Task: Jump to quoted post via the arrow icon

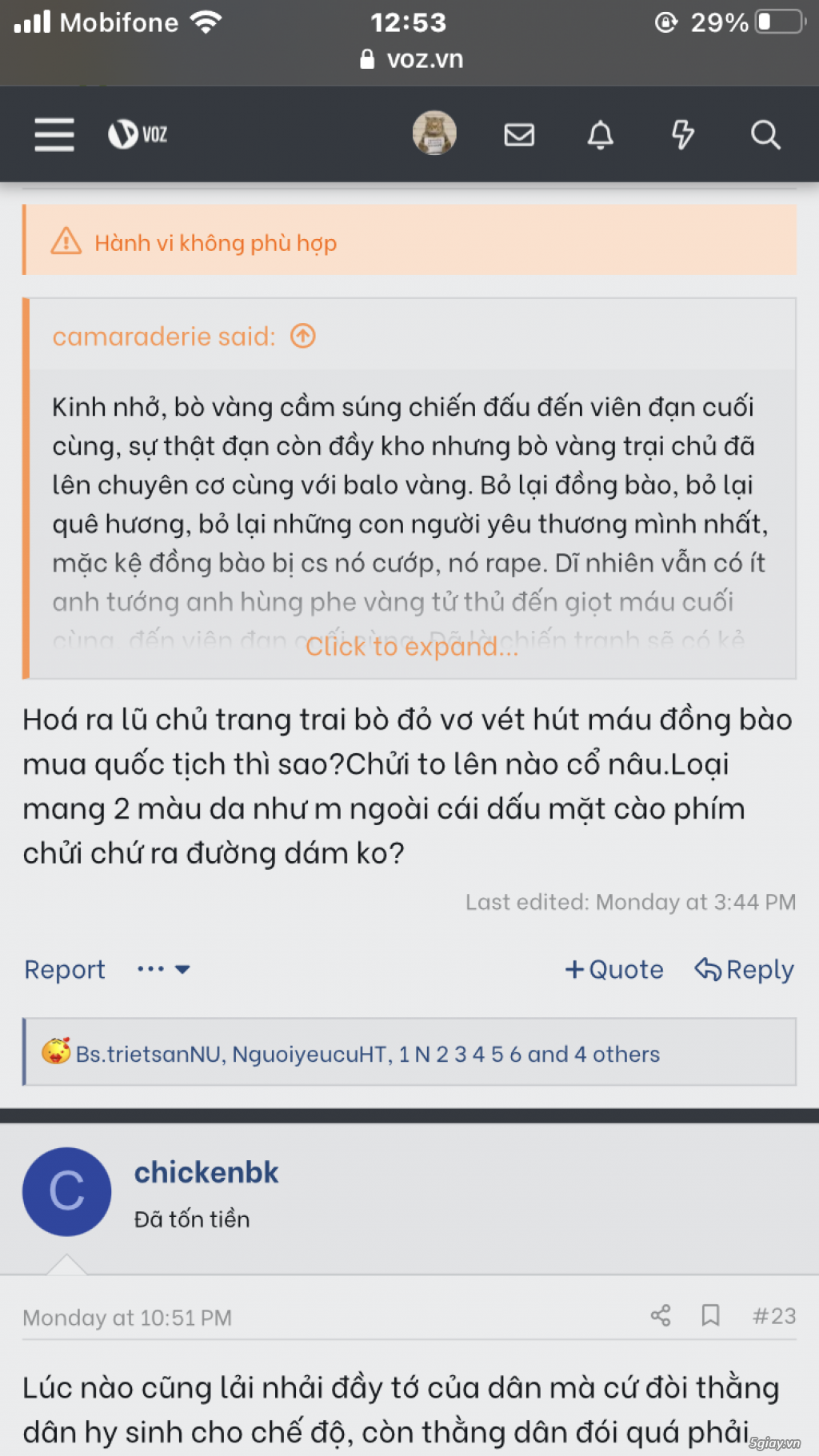Action: (x=302, y=337)
